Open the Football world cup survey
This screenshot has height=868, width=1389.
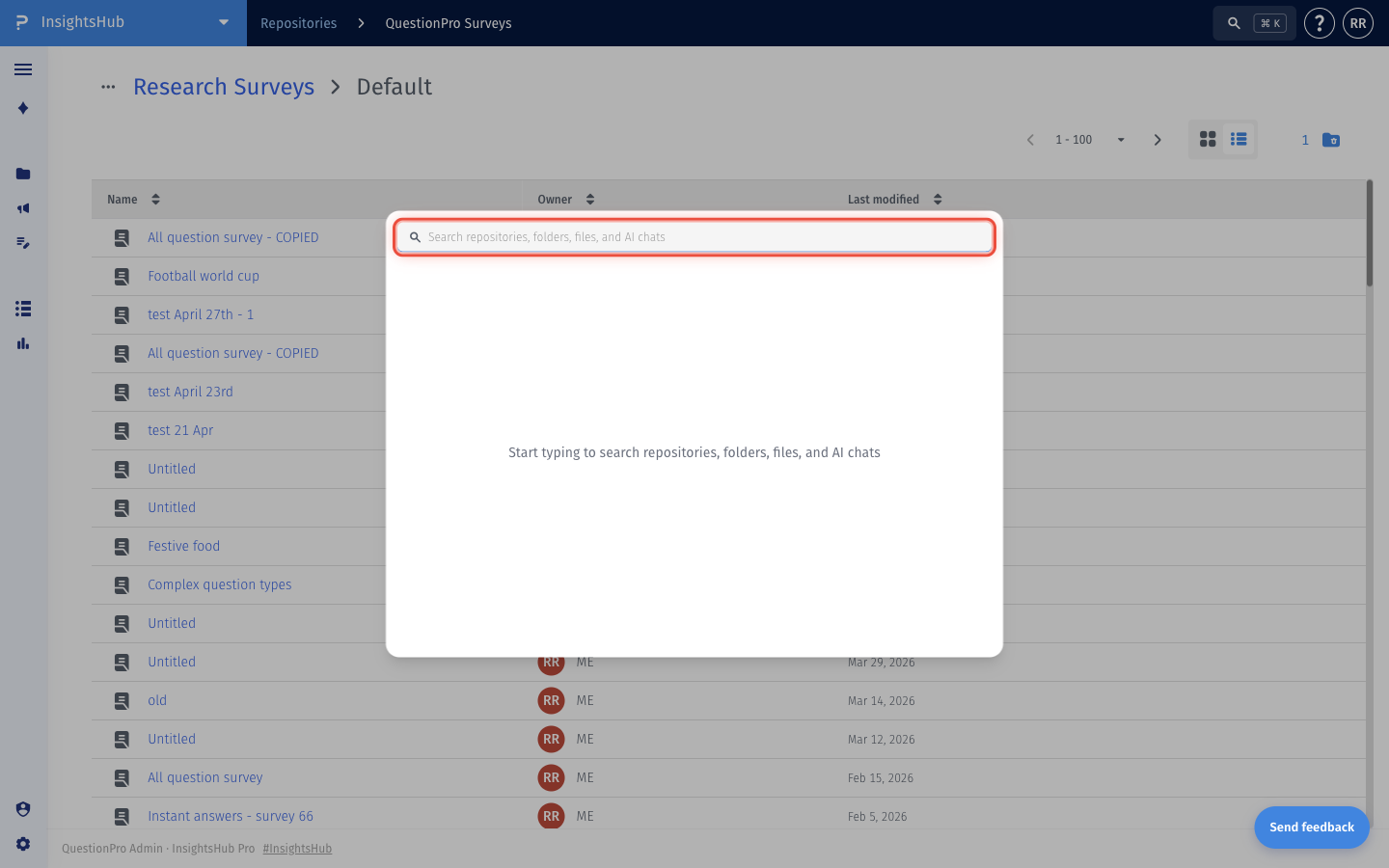pos(204,276)
